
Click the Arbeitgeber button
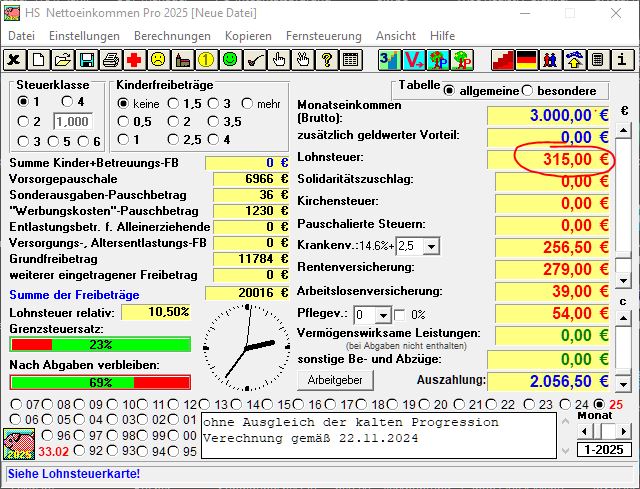click(x=334, y=381)
